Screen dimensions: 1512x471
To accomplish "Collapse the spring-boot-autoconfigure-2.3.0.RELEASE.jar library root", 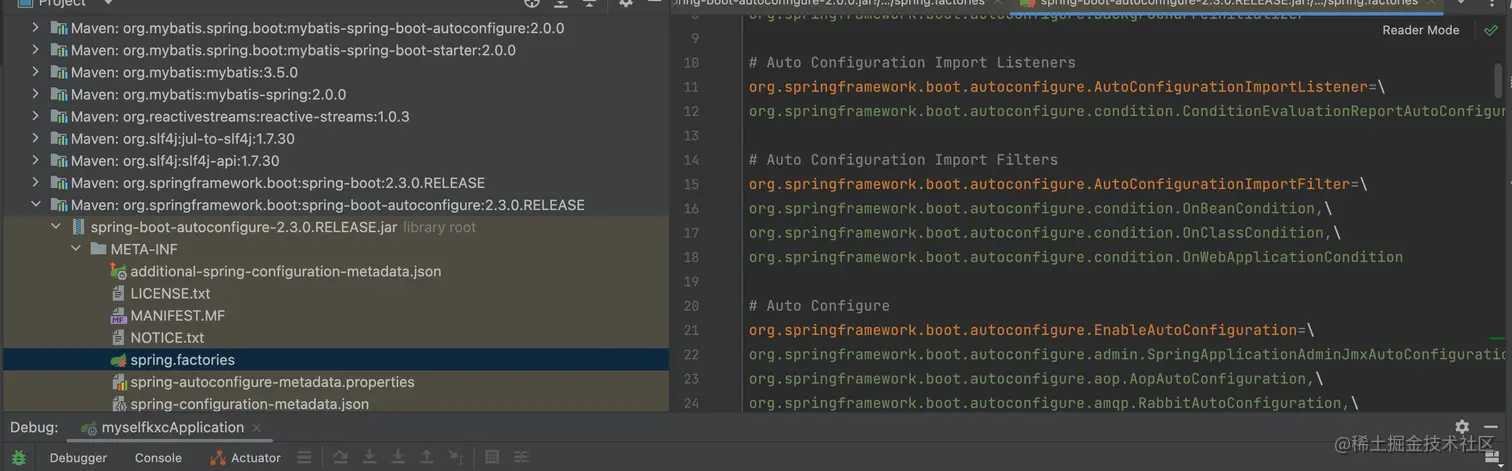I will (x=56, y=227).
